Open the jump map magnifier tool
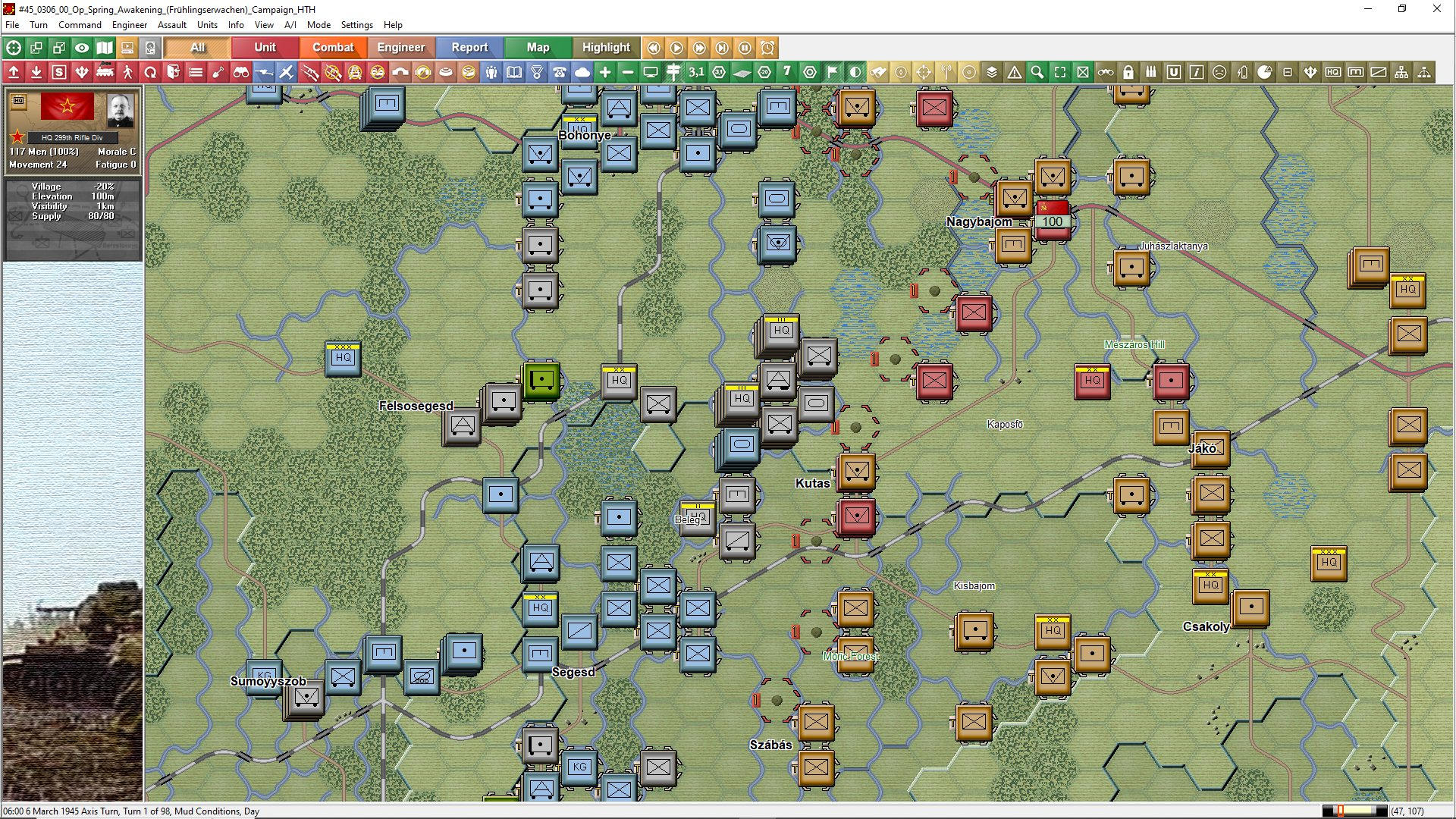 1037,72
